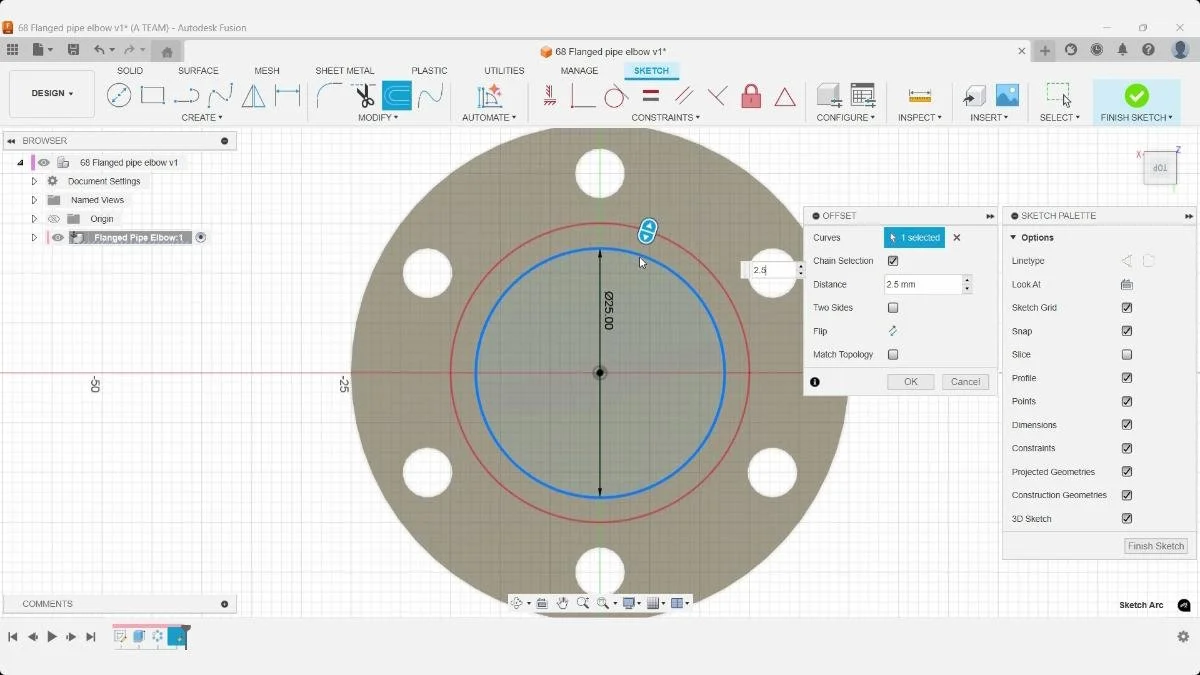Image resolution: width=1200 pixels, height=675 pixels.
Task: Toggle visibility eye of Origin folder
Action: (x=54, y=219)
